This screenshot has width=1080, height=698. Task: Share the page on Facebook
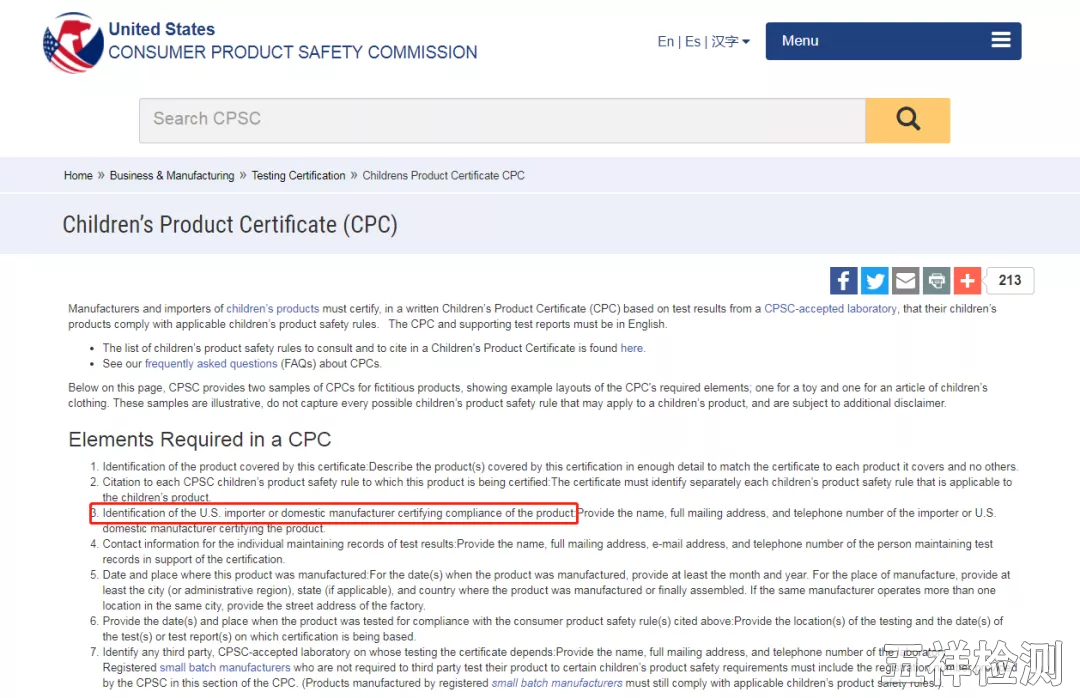click(843, 281)
